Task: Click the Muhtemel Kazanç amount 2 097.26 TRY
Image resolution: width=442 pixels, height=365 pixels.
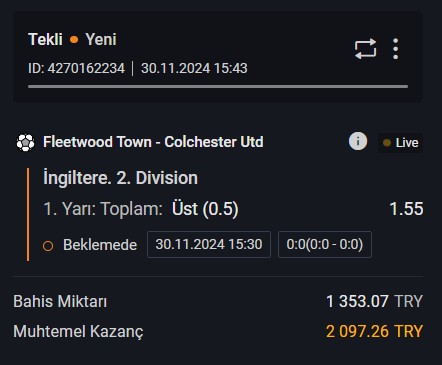Action: coord(374,332)
